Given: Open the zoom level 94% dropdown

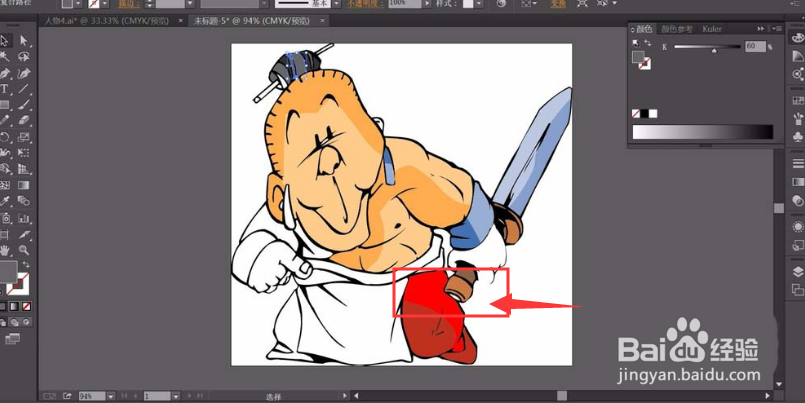Looking at the screenshot, I should [x=111, y=396].
